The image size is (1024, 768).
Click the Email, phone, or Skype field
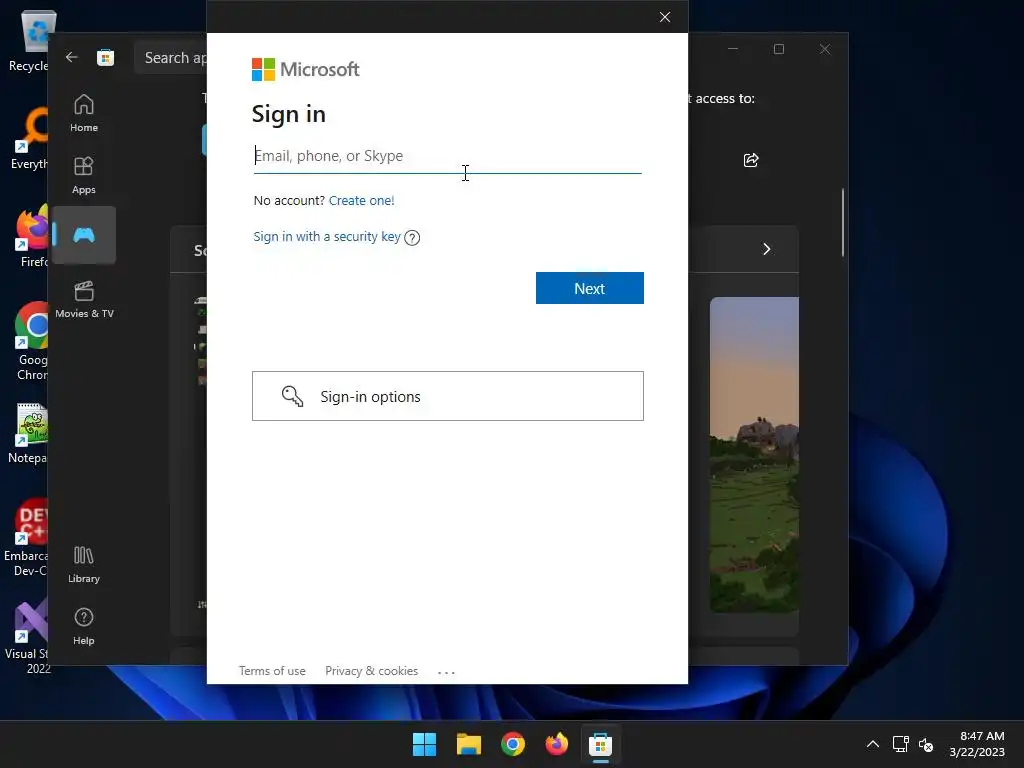[447, 156]
